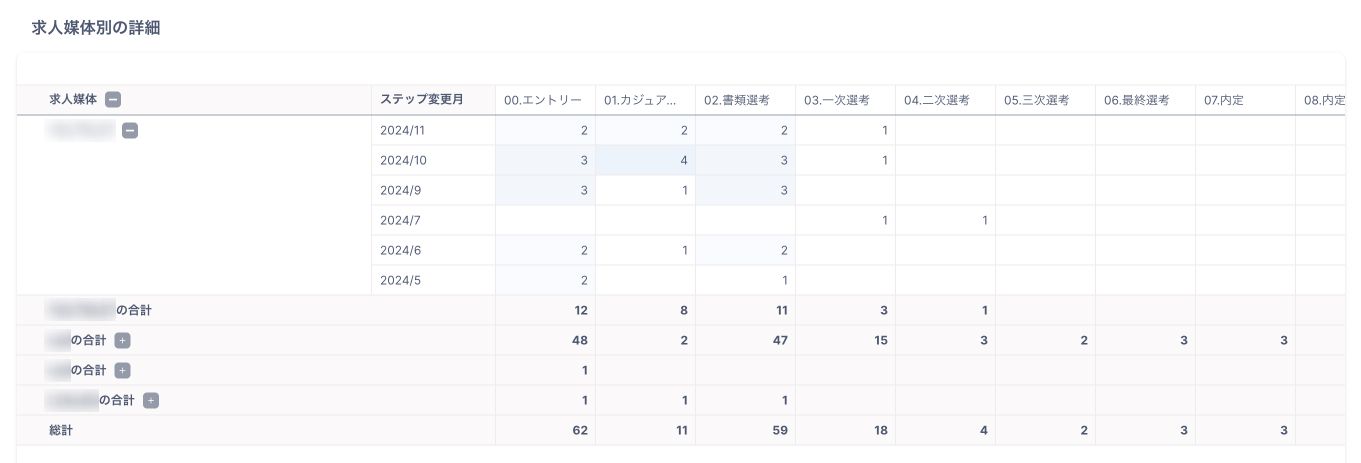Image resolution: width=1361 pixels, height=463 pixels.
Task: Click the 07.内定 column header
Action: 1224,100
